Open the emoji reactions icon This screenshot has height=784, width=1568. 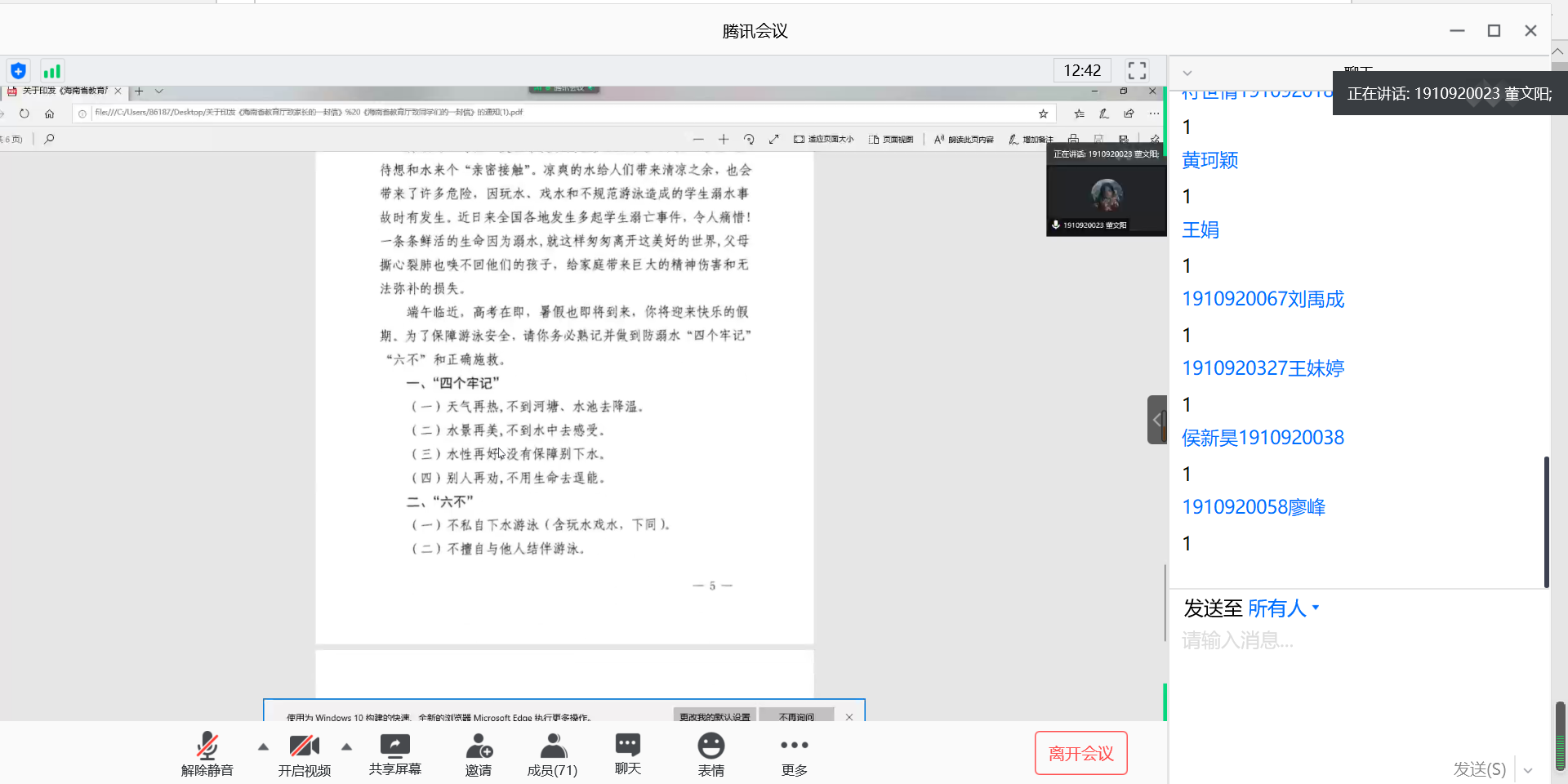tap(710, 753)
